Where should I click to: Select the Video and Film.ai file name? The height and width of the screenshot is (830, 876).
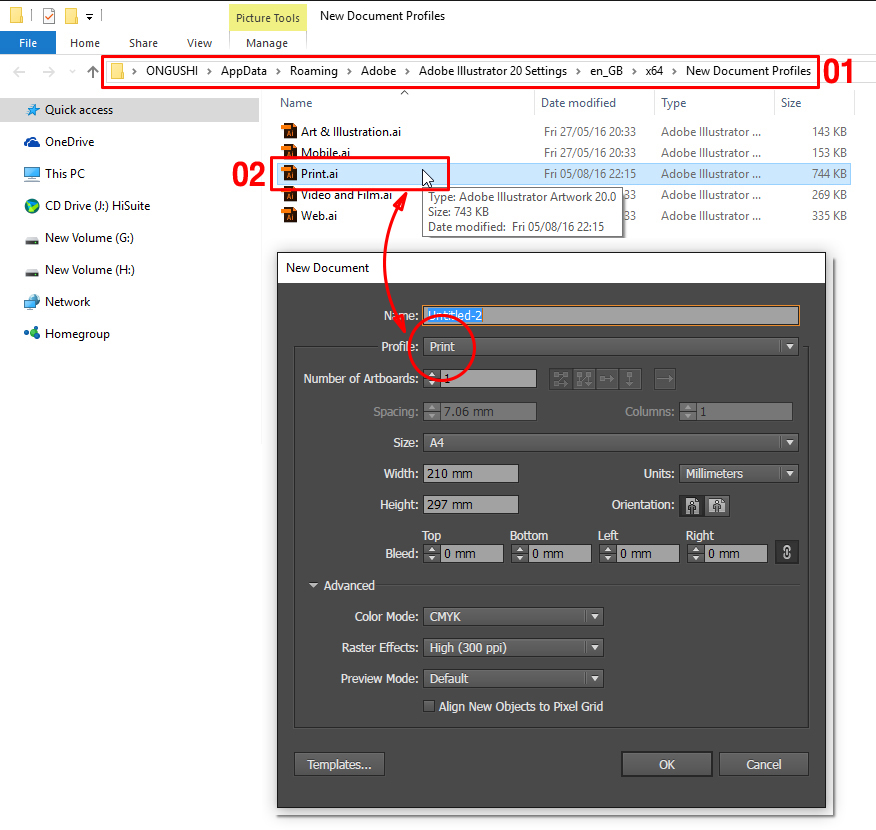pyautogui.click(x=346, y=194)
